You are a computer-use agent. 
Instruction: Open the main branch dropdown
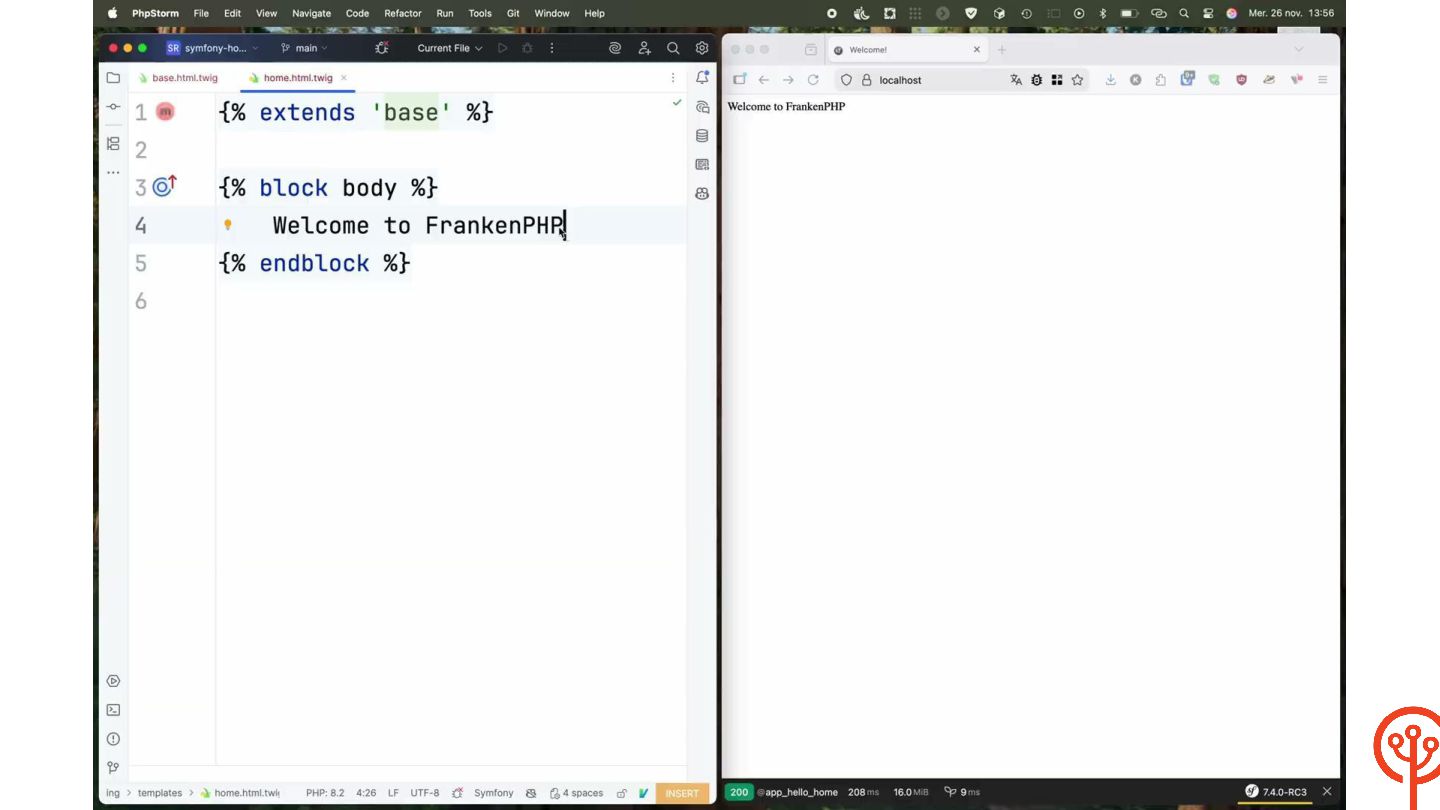(x=304, y=48)
